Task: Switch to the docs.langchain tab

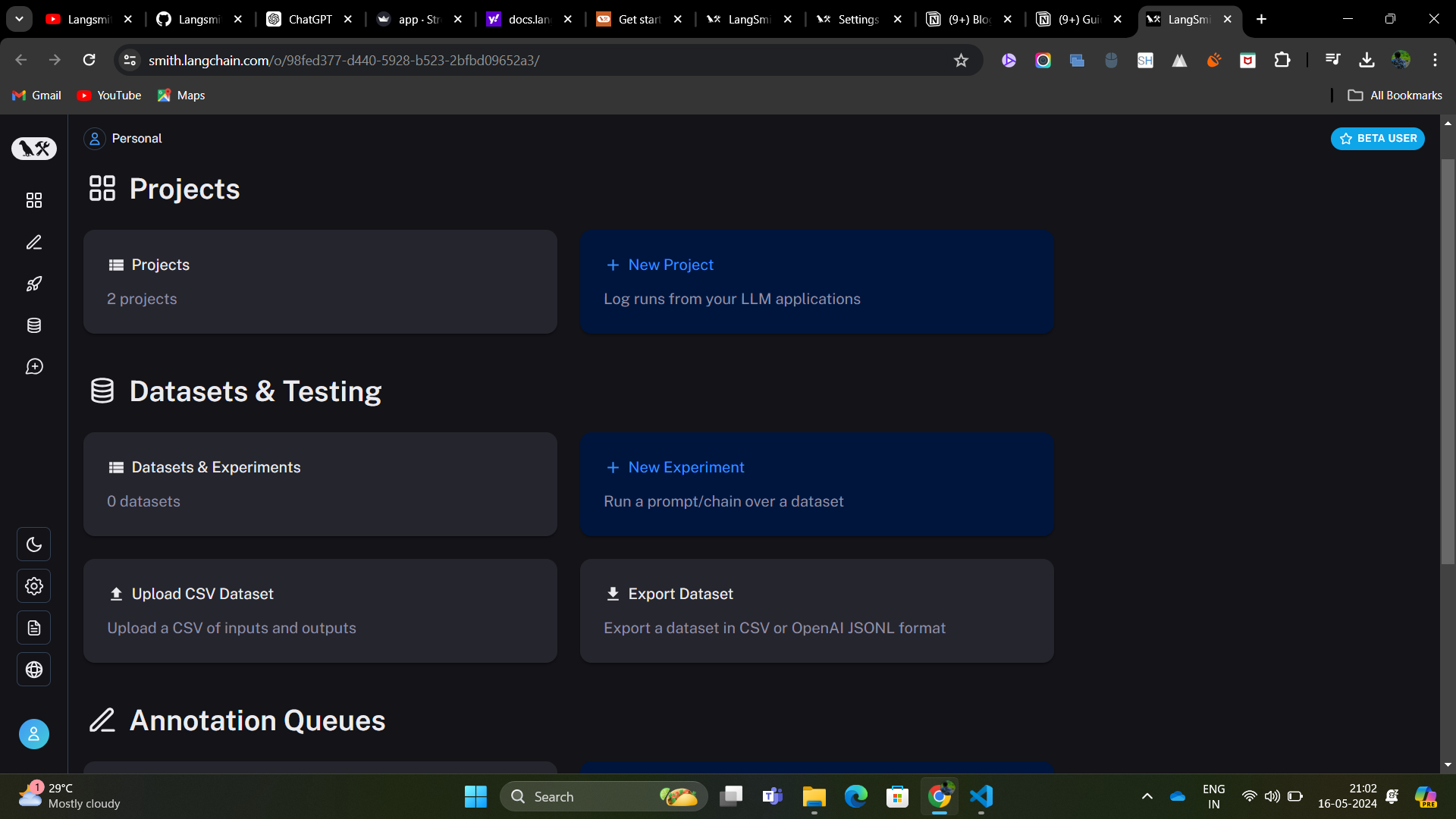Action: point(529,20)
